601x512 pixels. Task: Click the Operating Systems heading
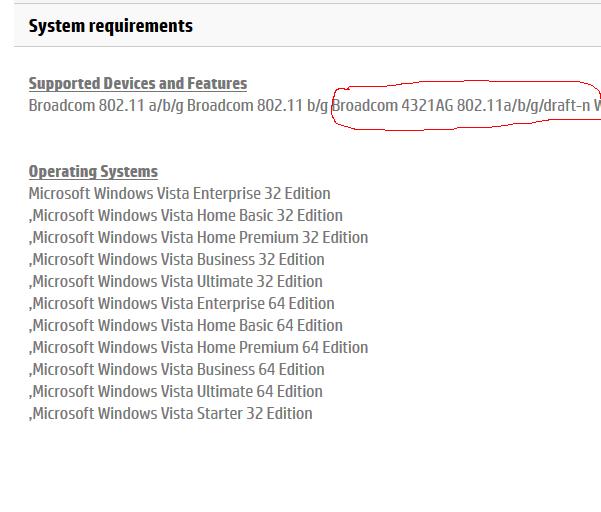click(x=93, y=172)
